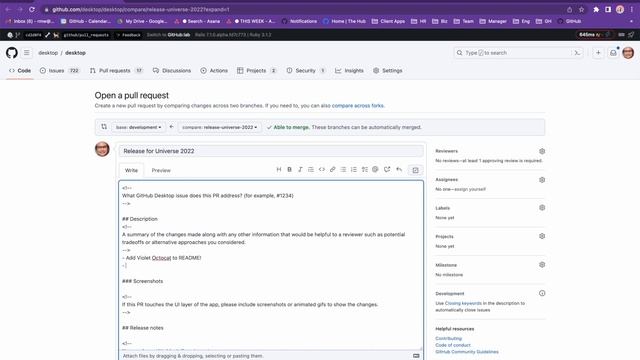Mention a user with the @ icon
Viewport: 640px width, 360px height.
point(375,169)
